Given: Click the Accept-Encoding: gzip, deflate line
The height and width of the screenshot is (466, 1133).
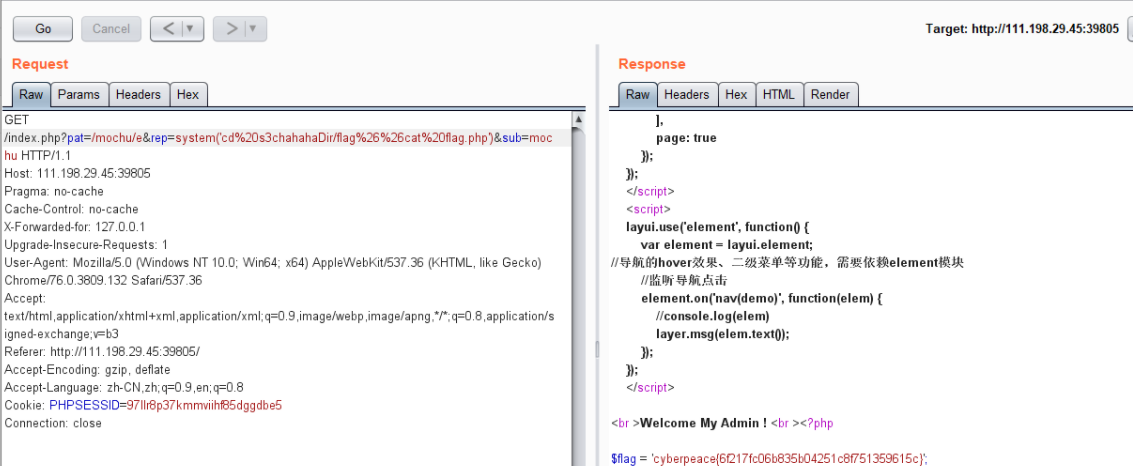Looking at the screenshot, I should tap(87, 370).
